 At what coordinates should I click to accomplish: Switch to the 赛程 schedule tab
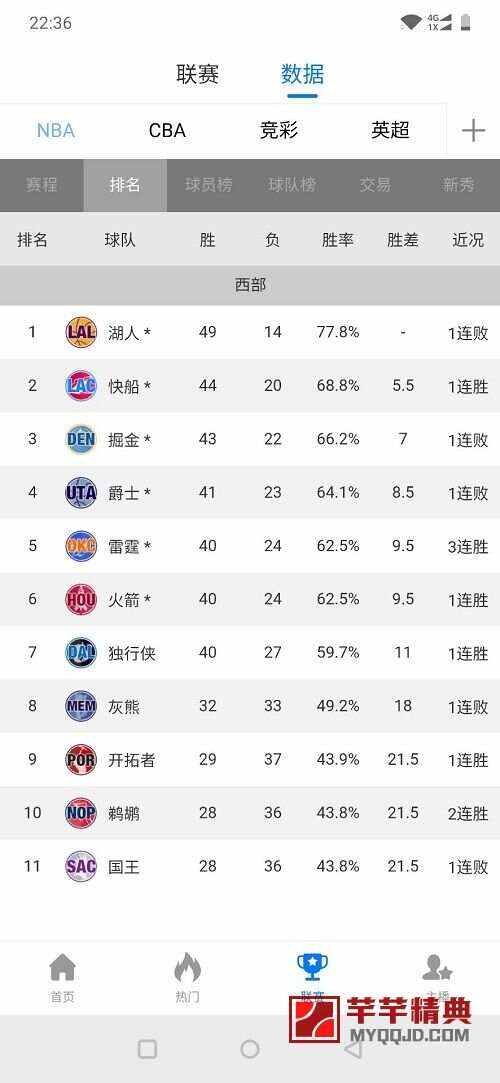coord(41,185)
